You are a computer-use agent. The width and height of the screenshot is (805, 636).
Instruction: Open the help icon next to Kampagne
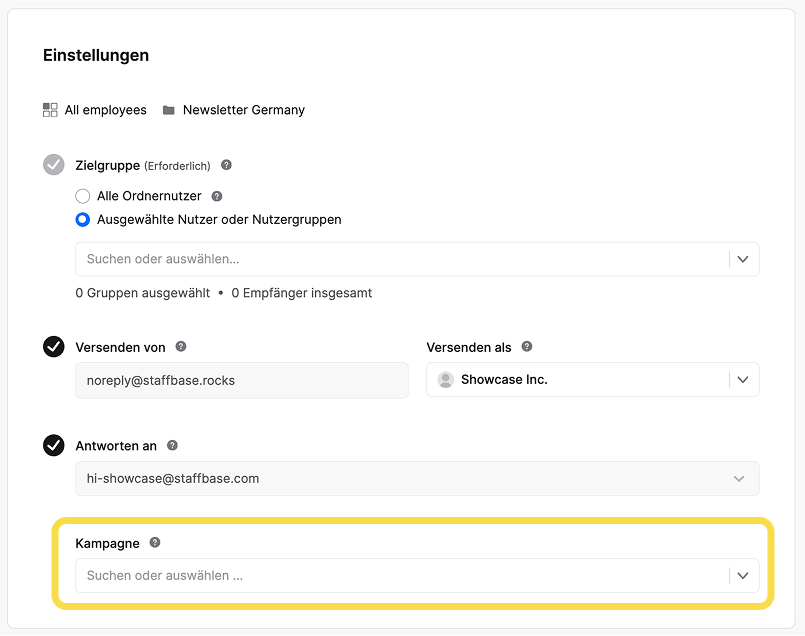point(155,543)
